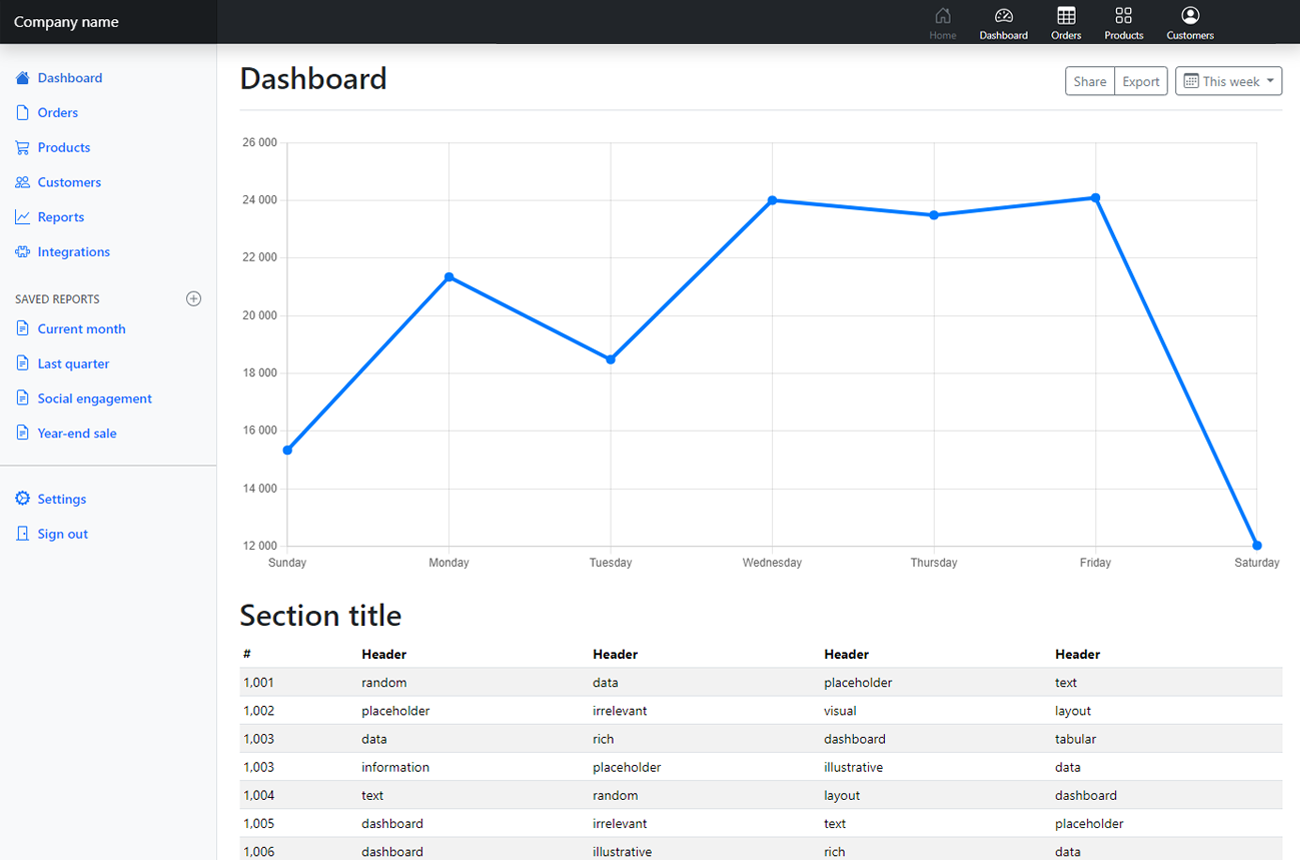
Task: Select the Orders label in top navbar
Action: (1066, 35)
